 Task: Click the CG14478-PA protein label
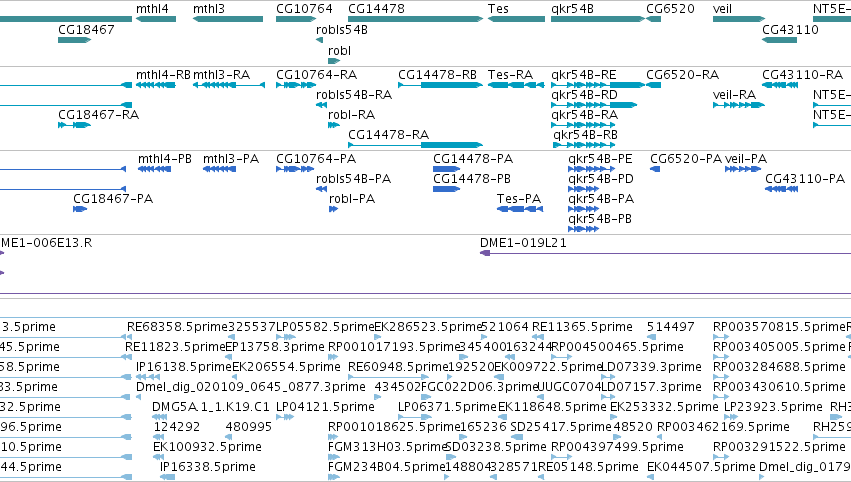(473, 159)
